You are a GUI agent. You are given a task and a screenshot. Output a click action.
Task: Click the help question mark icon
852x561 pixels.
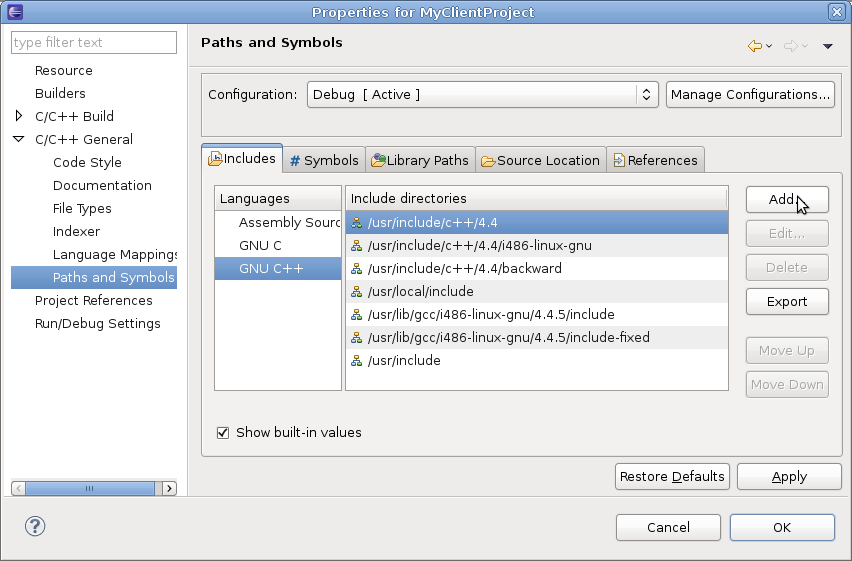(x=35, y=526)
